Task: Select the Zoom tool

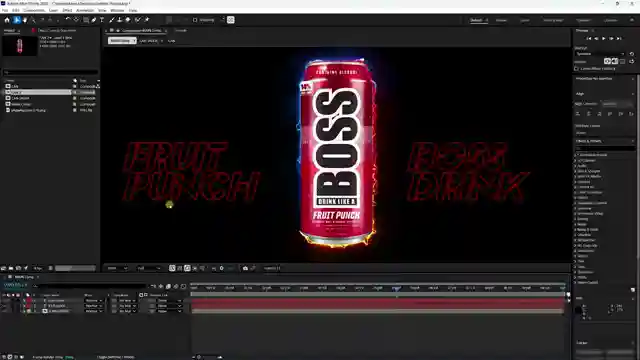Action: coord(33,20)
